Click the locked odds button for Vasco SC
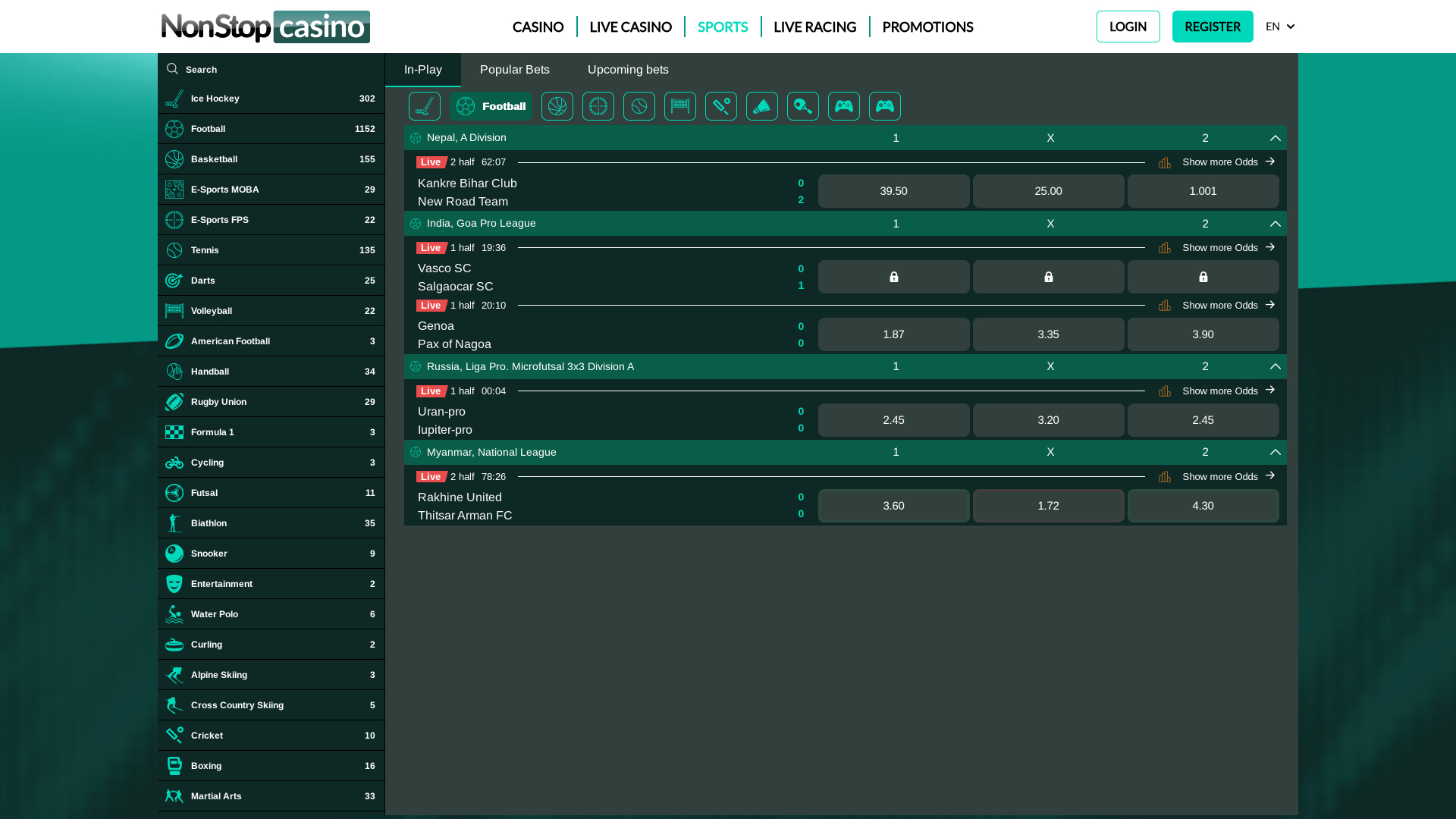Viewport: 1456px width, 819px height. tap(893, 277)
